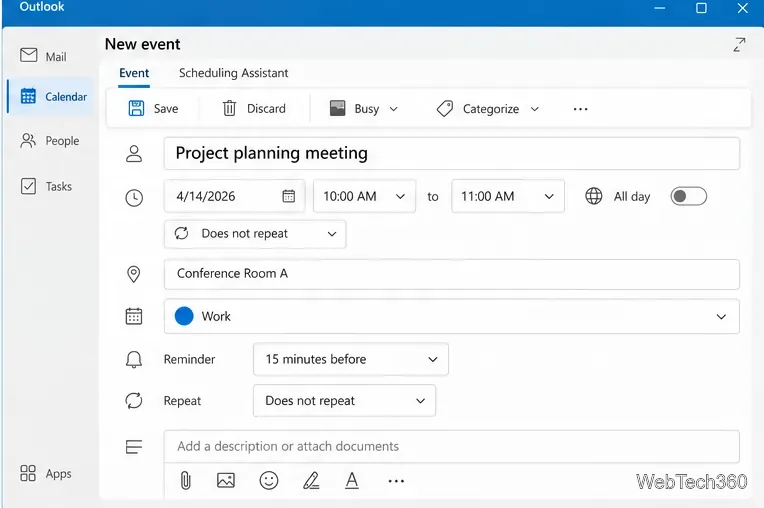Screen dimensions: 764x508
Task: Open the Apps launcher in sidebar
Action: pyautogui.click(x=46, y=473)
